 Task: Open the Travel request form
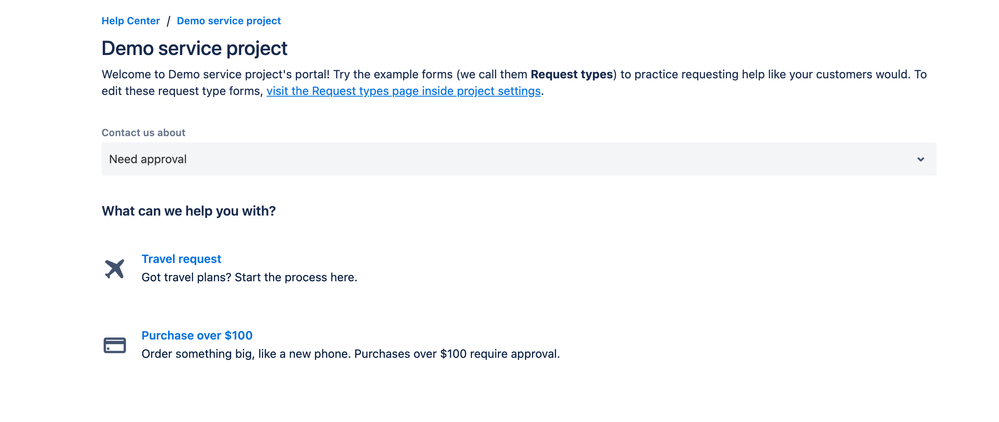(182, 259)
